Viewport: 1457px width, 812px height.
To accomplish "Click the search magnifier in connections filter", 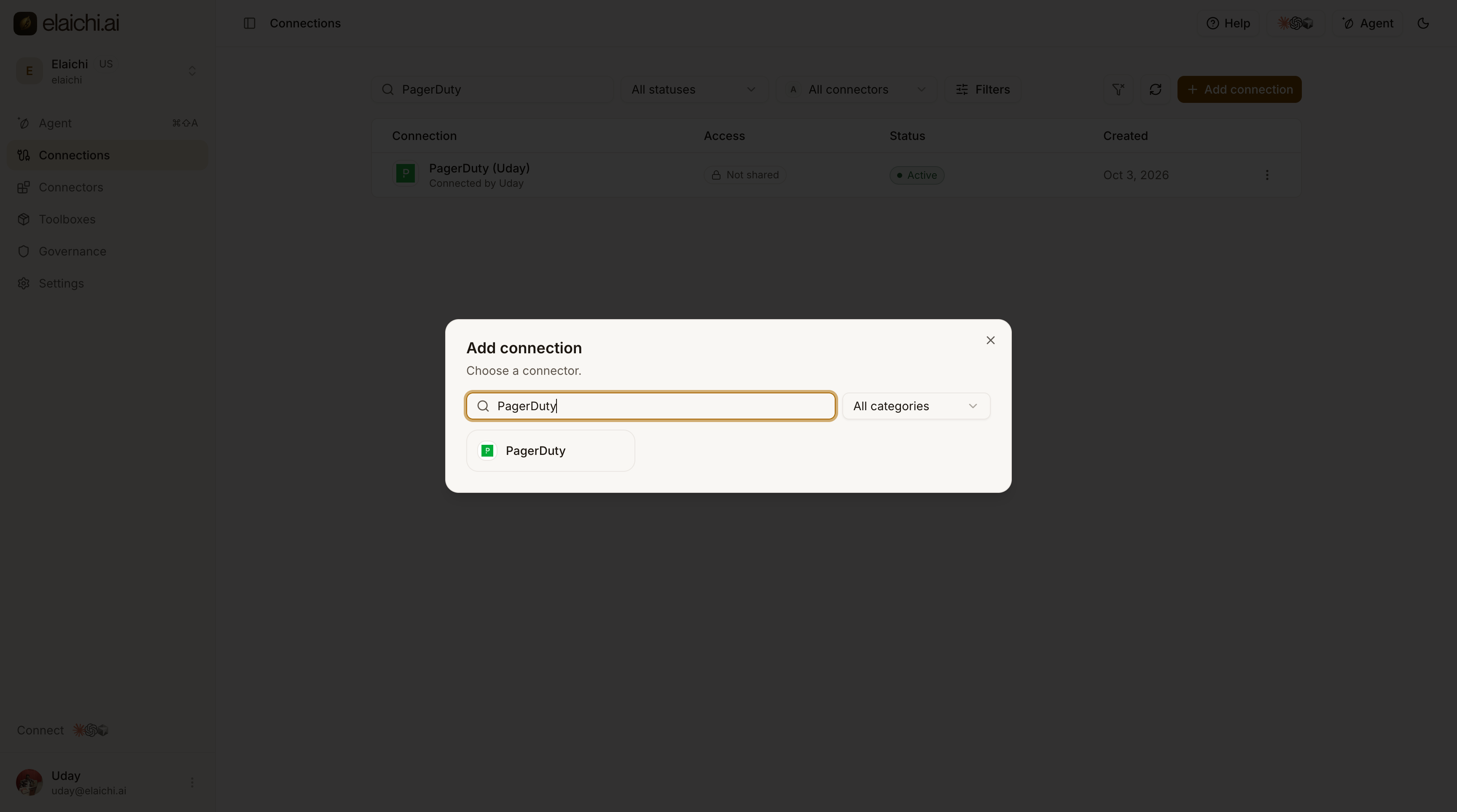I will [x=387, y=89].
